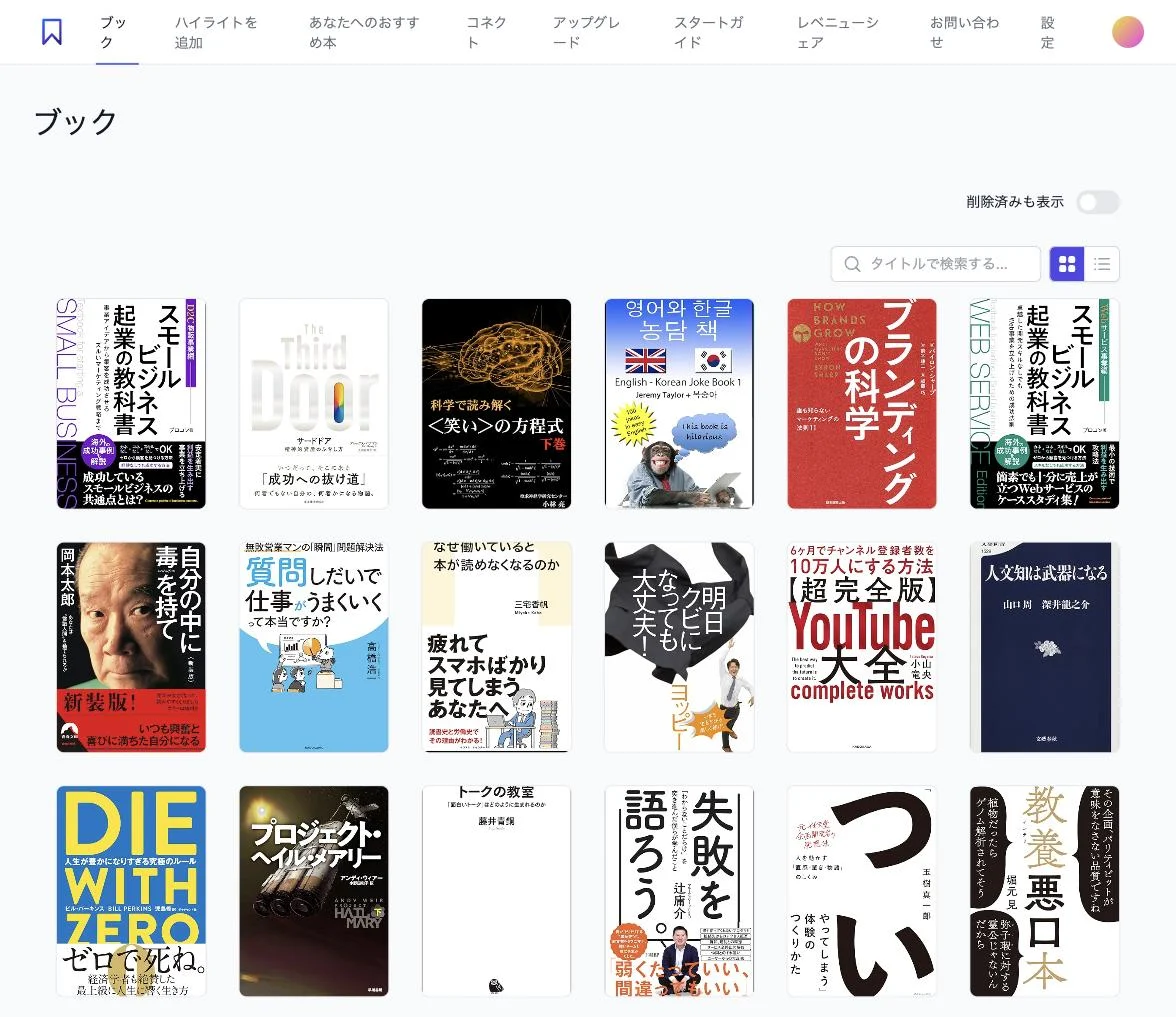Open 失敗を語ろう book cover
1176x1017 pixels.
pyautogui.click(x=679, y=891)
